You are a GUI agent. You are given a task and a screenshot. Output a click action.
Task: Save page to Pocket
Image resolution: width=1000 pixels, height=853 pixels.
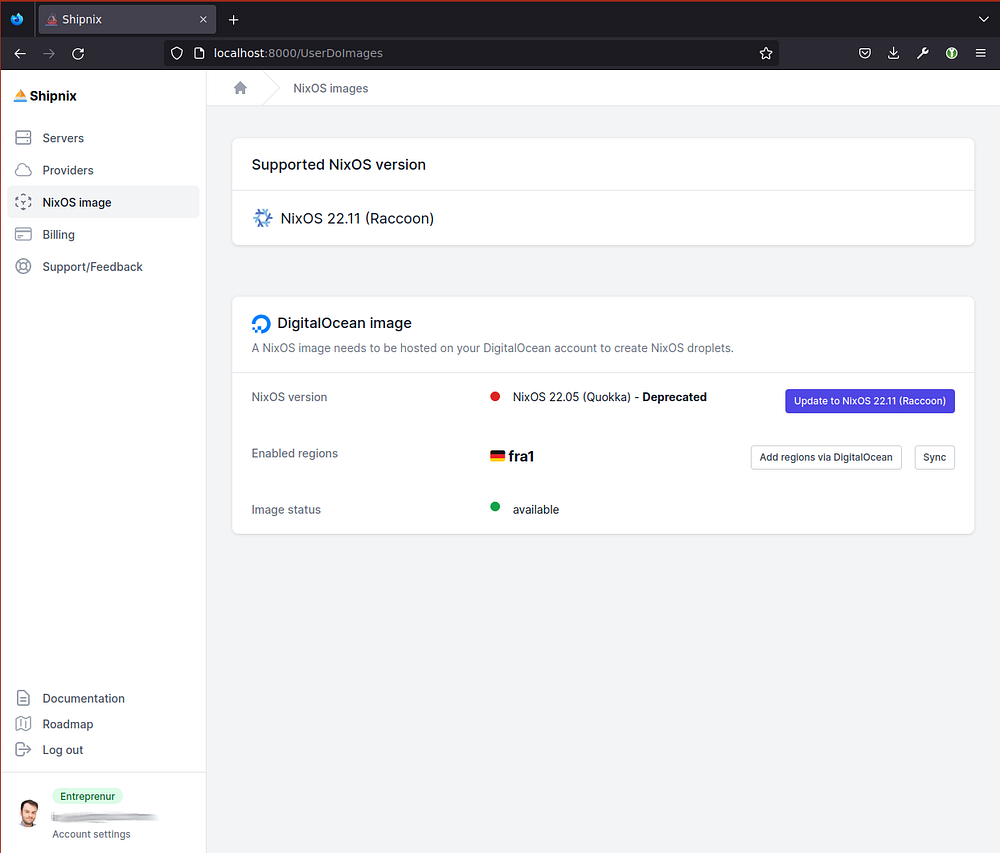pos(865,54)
